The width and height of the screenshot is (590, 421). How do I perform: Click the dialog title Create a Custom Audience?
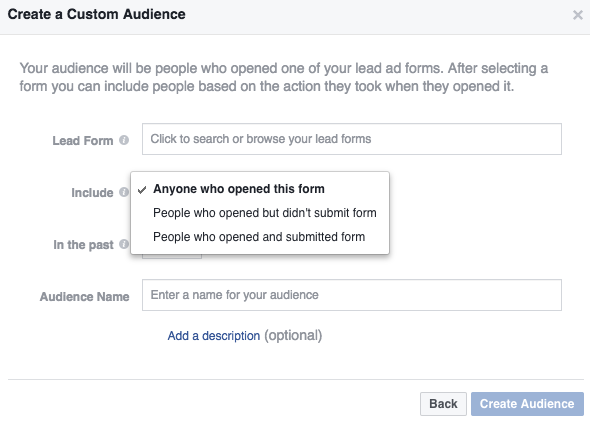96,14
